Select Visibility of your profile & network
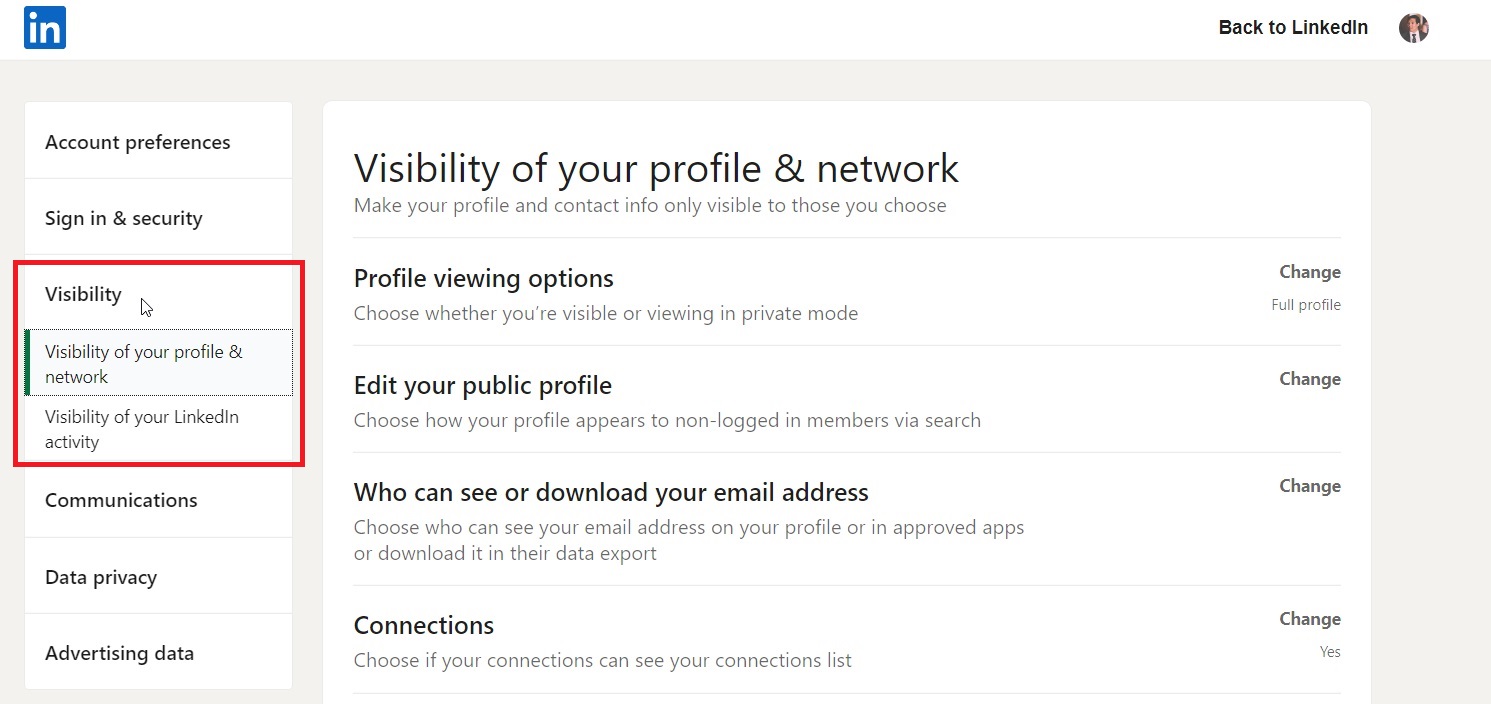 [x=144, y=364]
